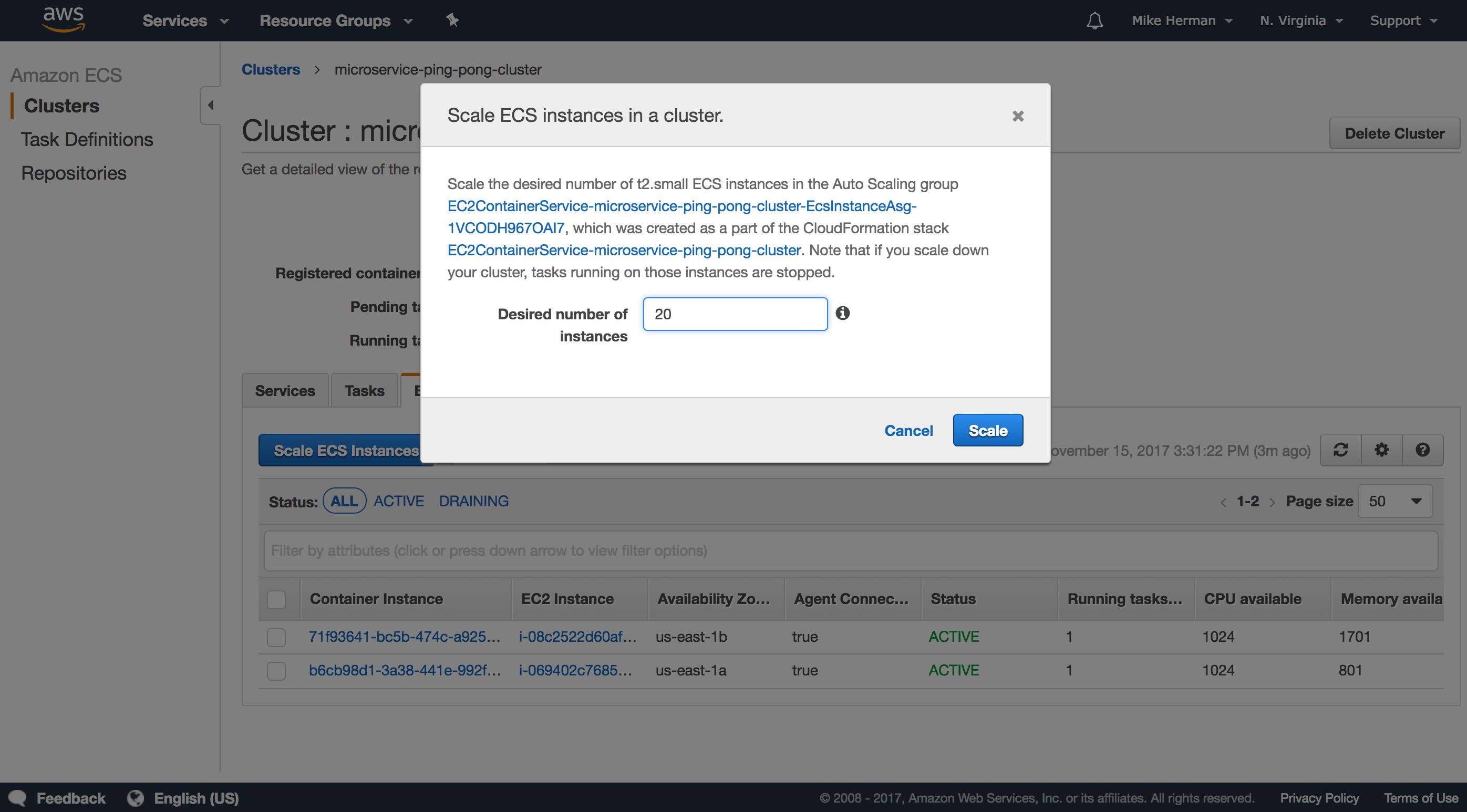Refresh the ECS instances list
The image size is (1467, 812).
pyautogui.click(x=1340, y=450)
